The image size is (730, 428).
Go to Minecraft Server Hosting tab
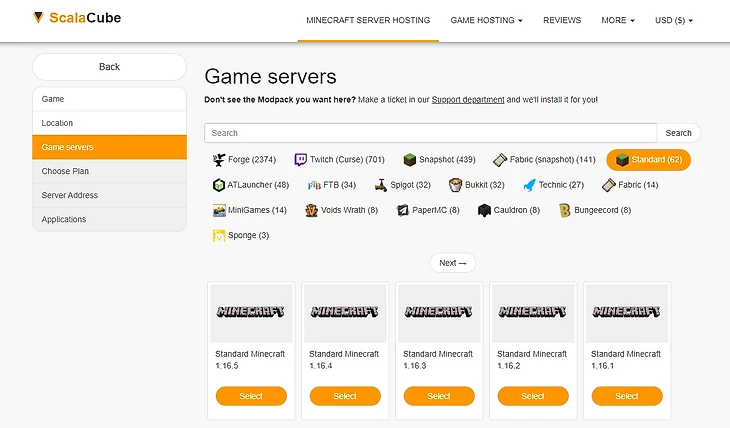tap(368, 20)
